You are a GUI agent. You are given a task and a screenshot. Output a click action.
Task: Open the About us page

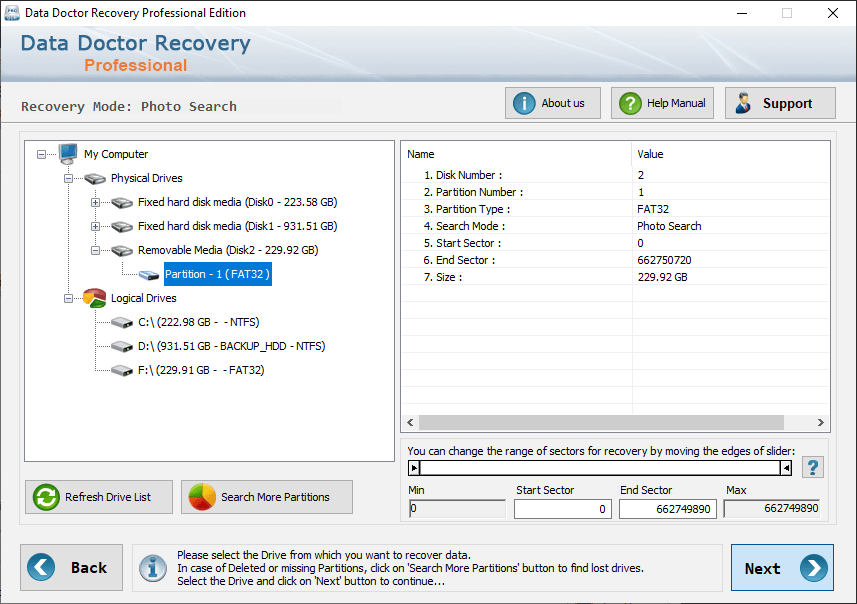pyautogui.click(x=553, y=103)
